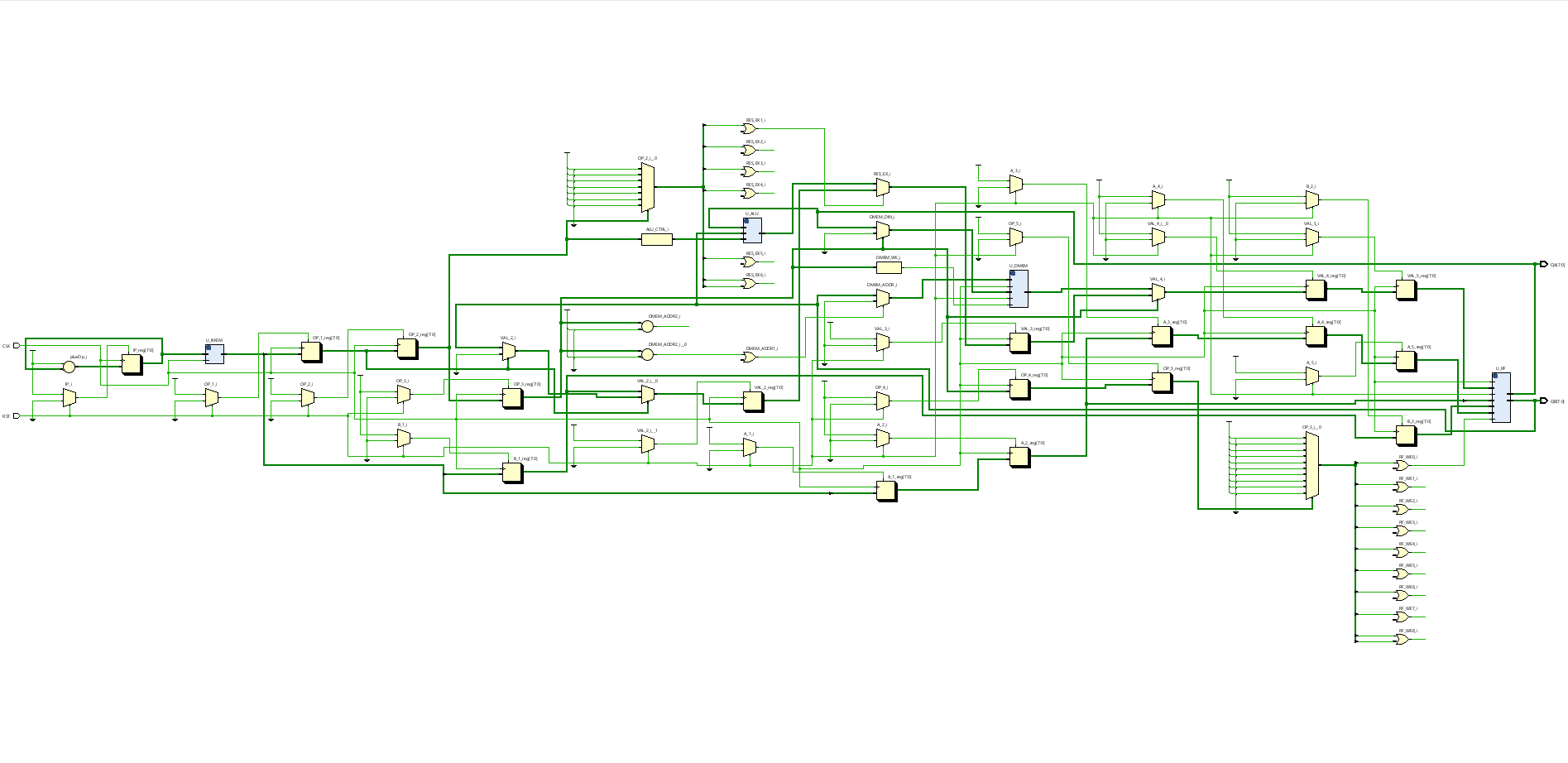Select the OP_4_i multiplexer
The image size is (1568, 763).
tap(883, 401)
